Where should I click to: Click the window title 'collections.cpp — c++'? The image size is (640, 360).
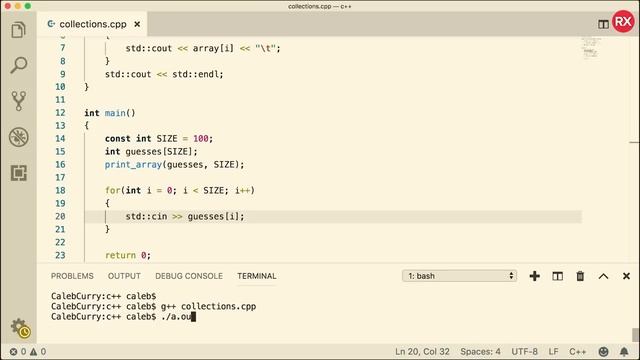pos(320,6)
